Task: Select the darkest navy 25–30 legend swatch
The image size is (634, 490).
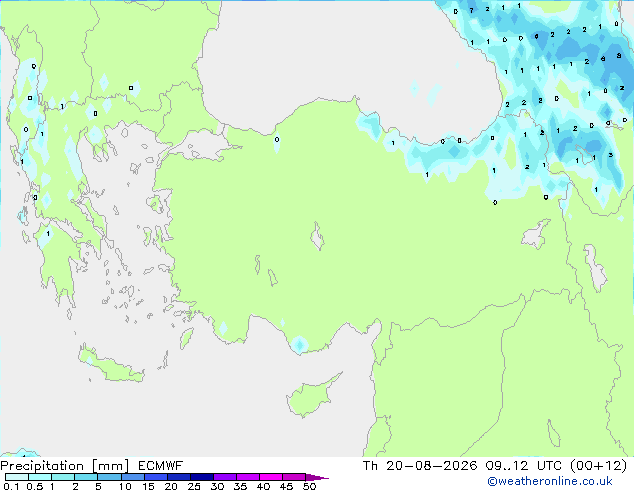Action: click(202, 477)
